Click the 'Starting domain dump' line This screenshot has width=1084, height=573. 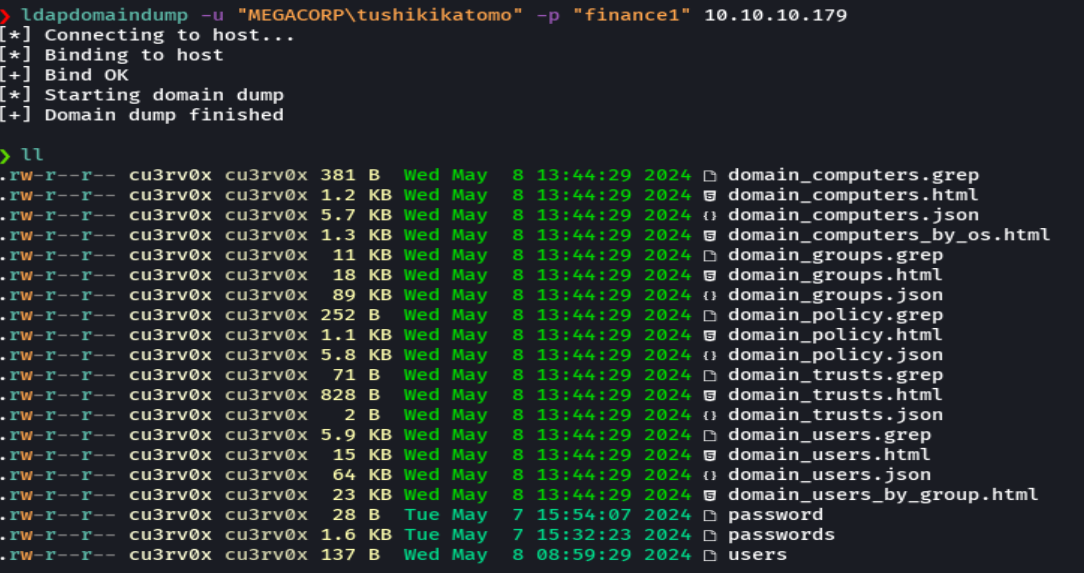(142, 95)
